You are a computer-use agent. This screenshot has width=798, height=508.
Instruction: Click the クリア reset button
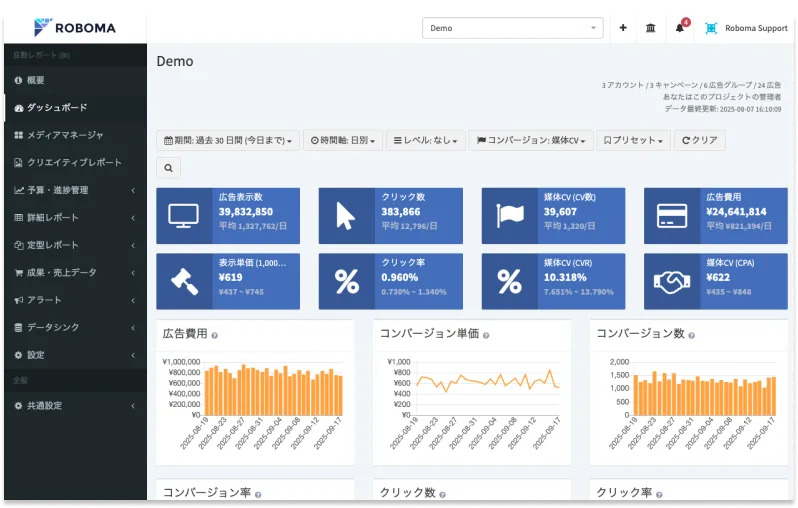(x=700, y=141)
